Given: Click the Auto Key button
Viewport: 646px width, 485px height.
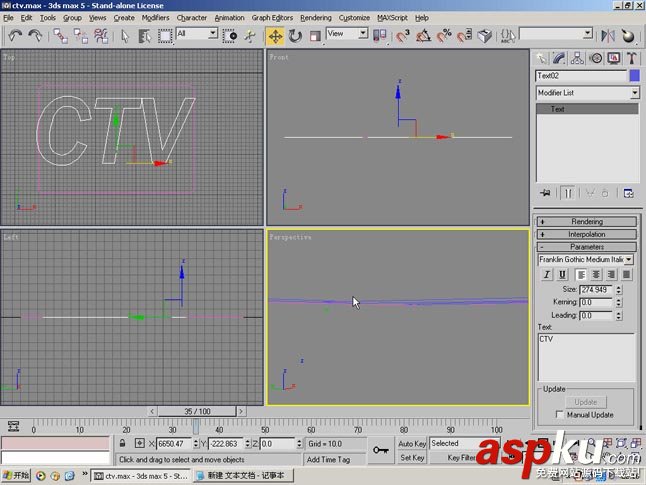Looking at the screenshot, I should [412, 444].
